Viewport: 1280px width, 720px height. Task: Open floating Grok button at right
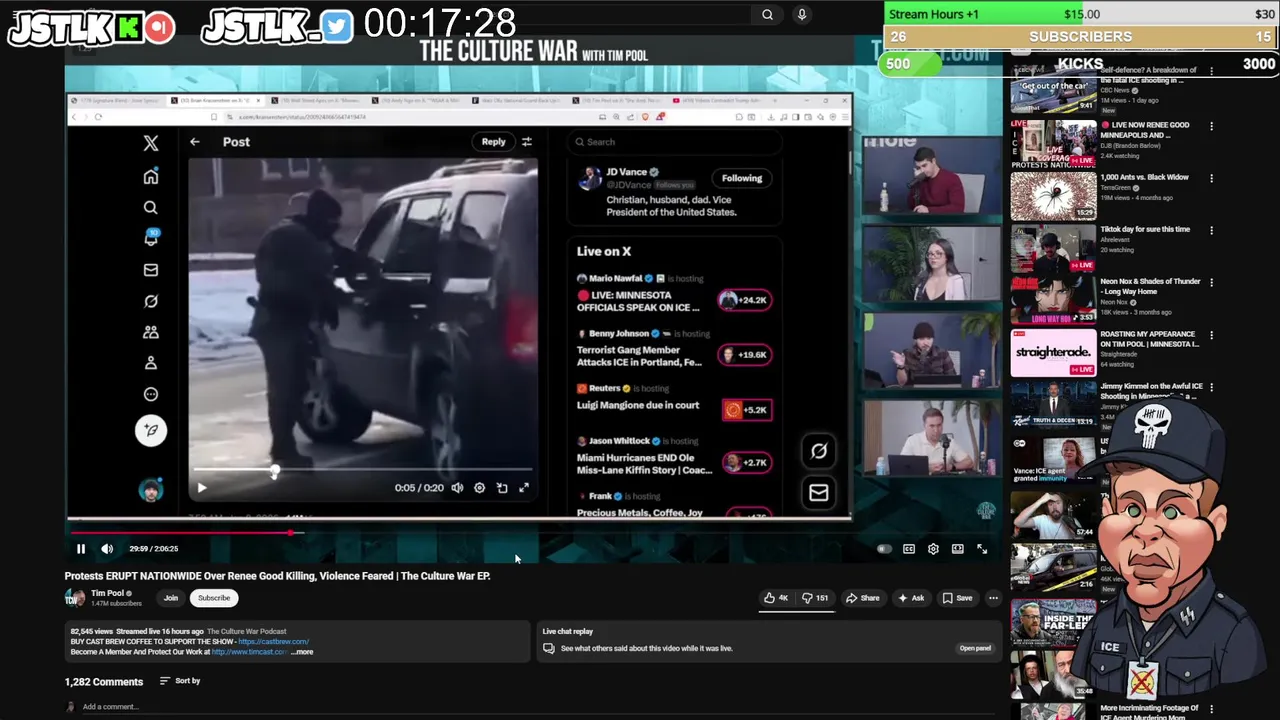(818, 451)
